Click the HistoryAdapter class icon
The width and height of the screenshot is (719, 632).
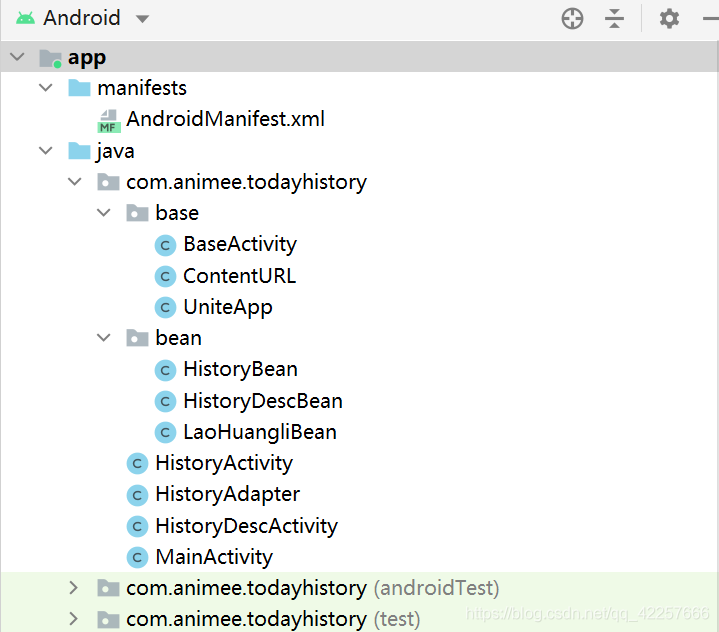pyautogui.click(x=138, y=495)
